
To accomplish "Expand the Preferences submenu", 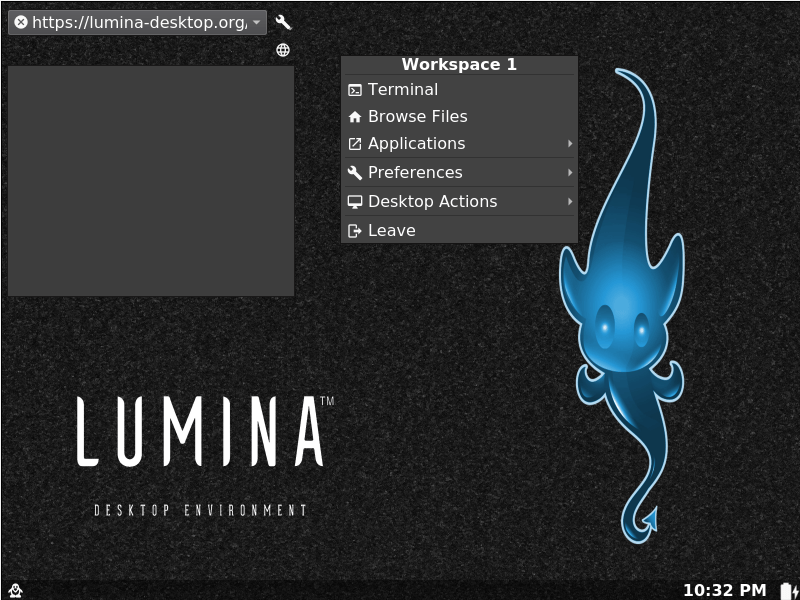I will (459, 172).
